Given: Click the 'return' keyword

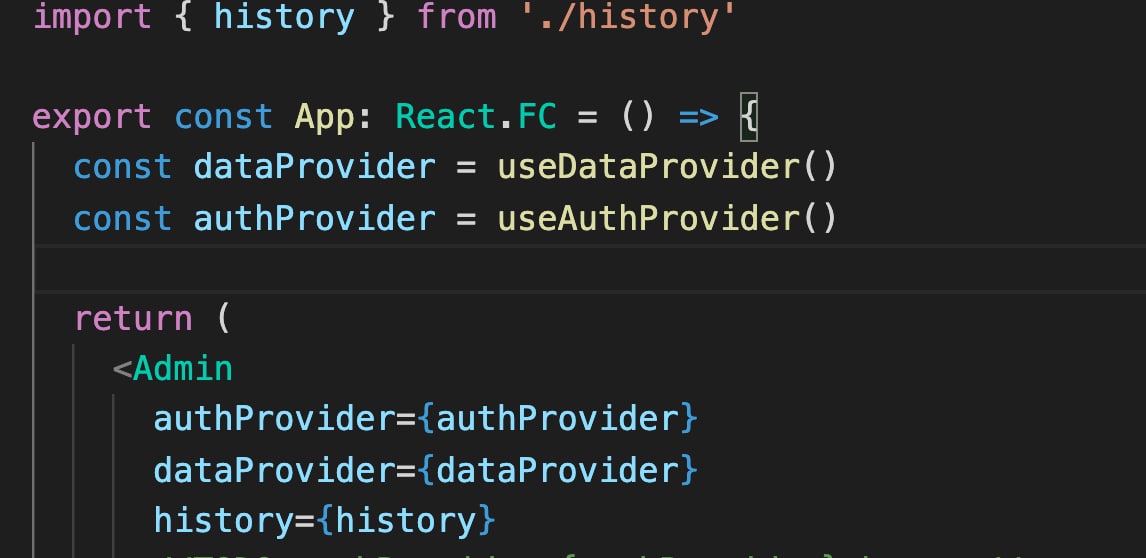Looking at the screenshot, I should click(133, 319).
